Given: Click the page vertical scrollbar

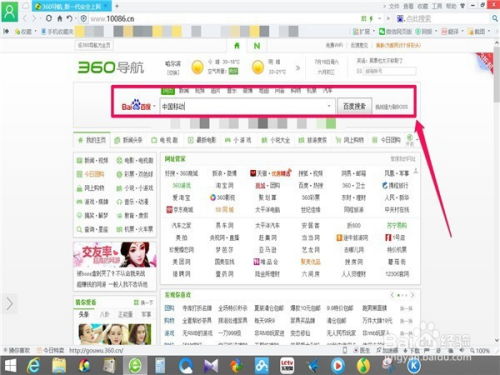Looking at the screenshot, I should (497, 193).
